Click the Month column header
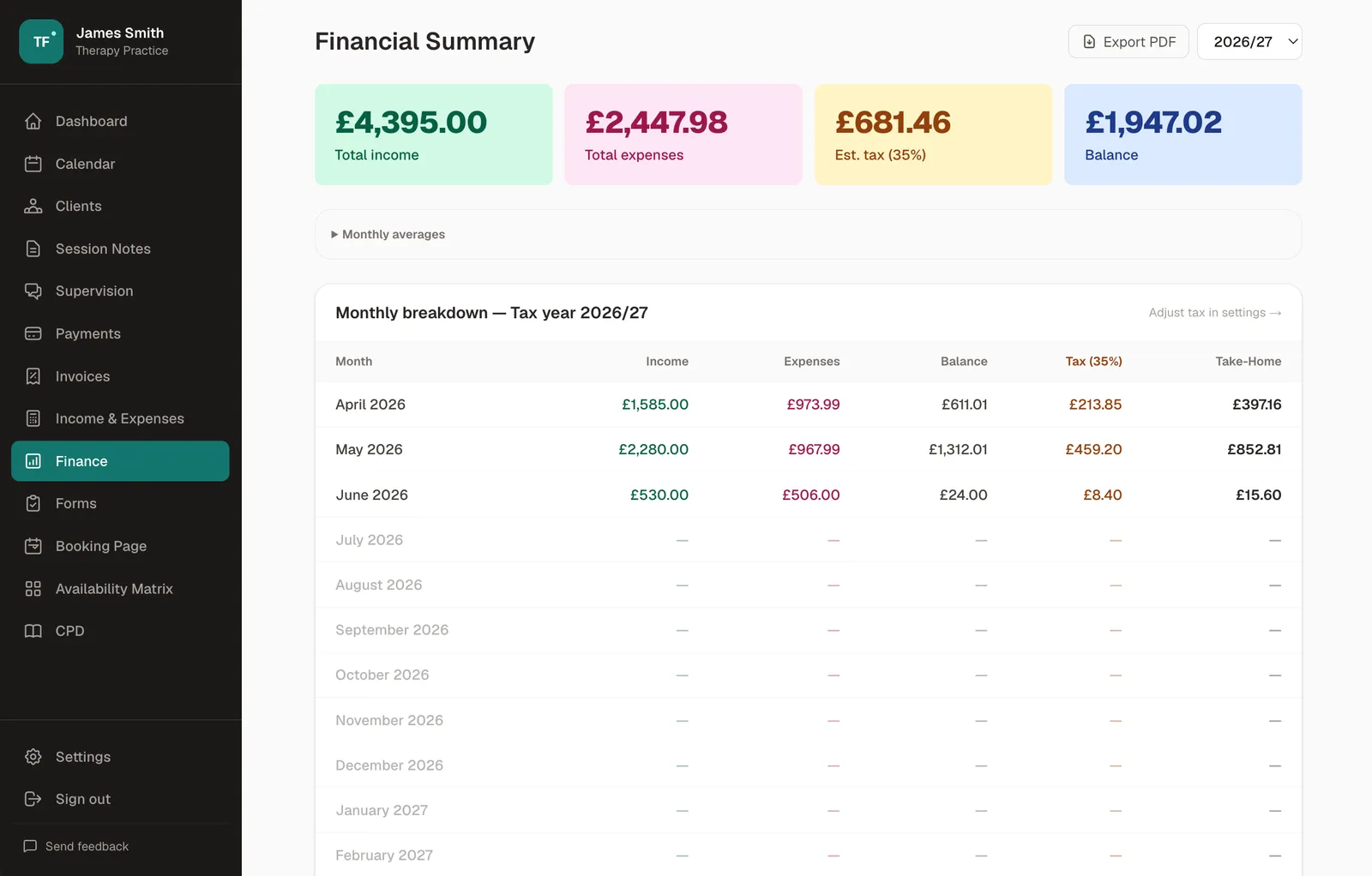 click(x=354, y=362)
